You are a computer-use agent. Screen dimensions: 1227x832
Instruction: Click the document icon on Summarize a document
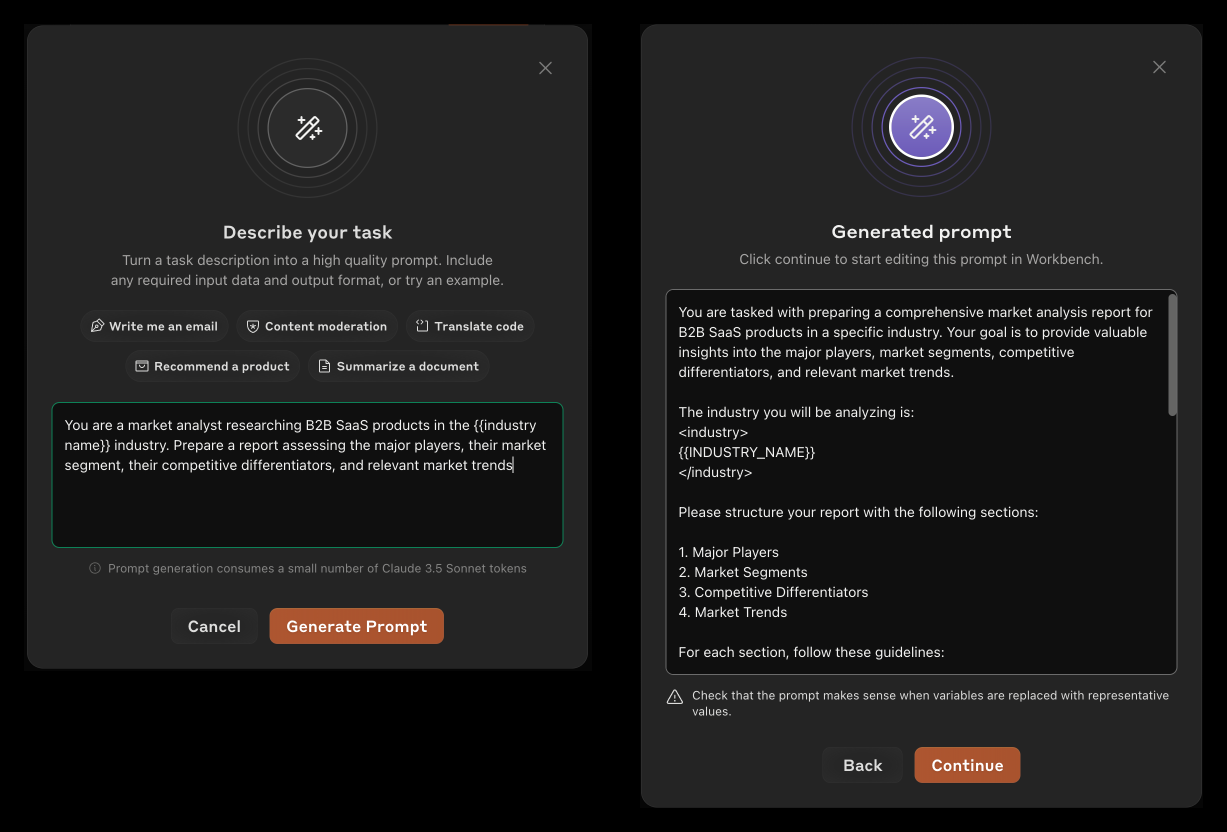point(324,366)
